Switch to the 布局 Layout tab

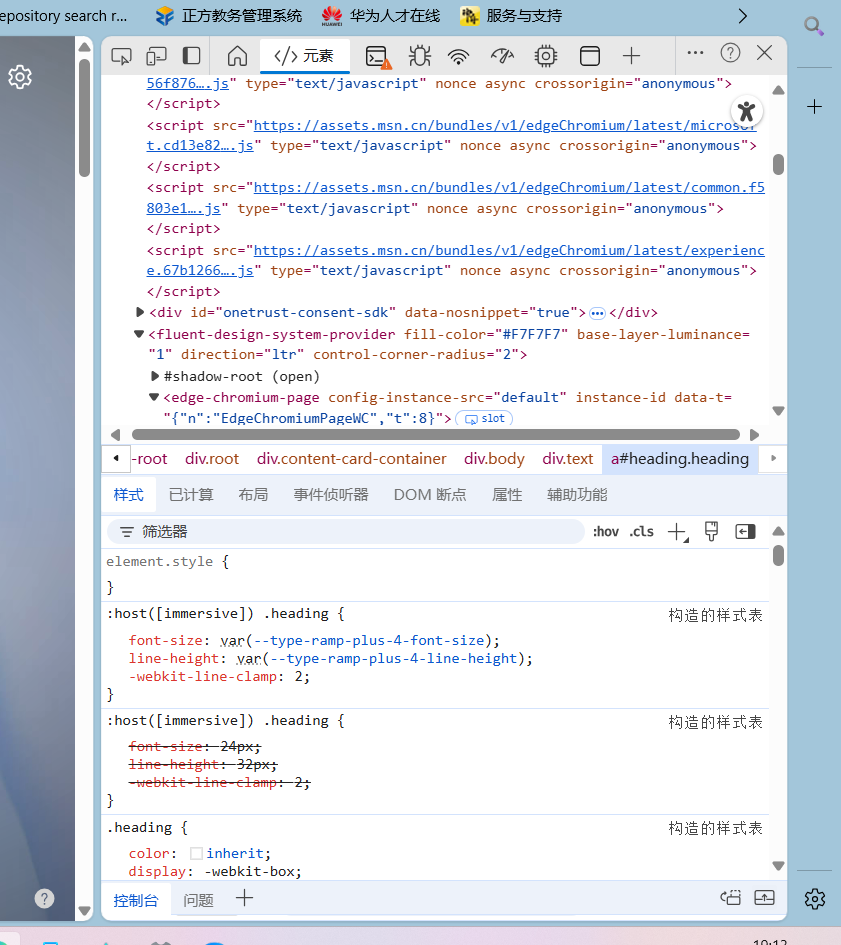253,495
